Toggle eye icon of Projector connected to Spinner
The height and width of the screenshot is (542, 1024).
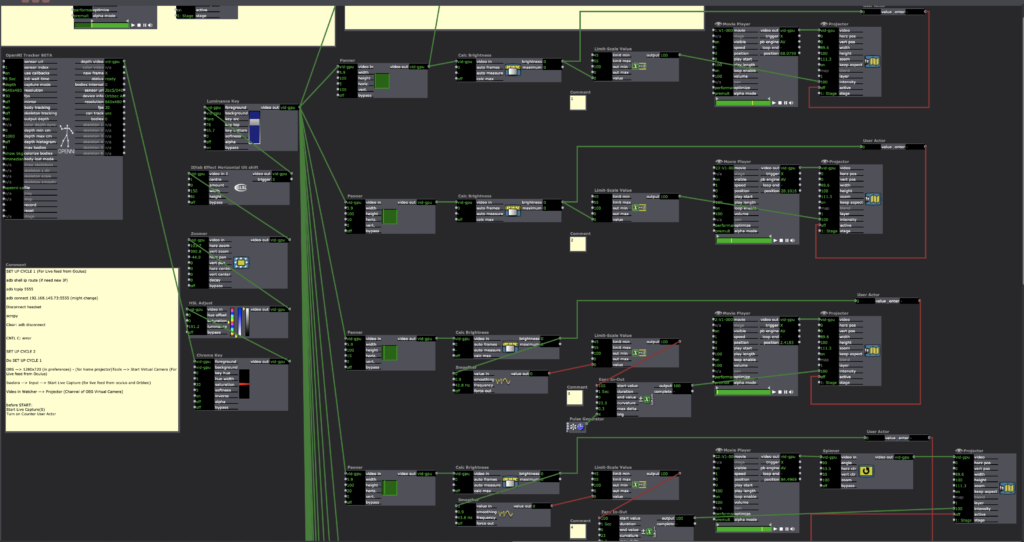(x=959, y=451)
